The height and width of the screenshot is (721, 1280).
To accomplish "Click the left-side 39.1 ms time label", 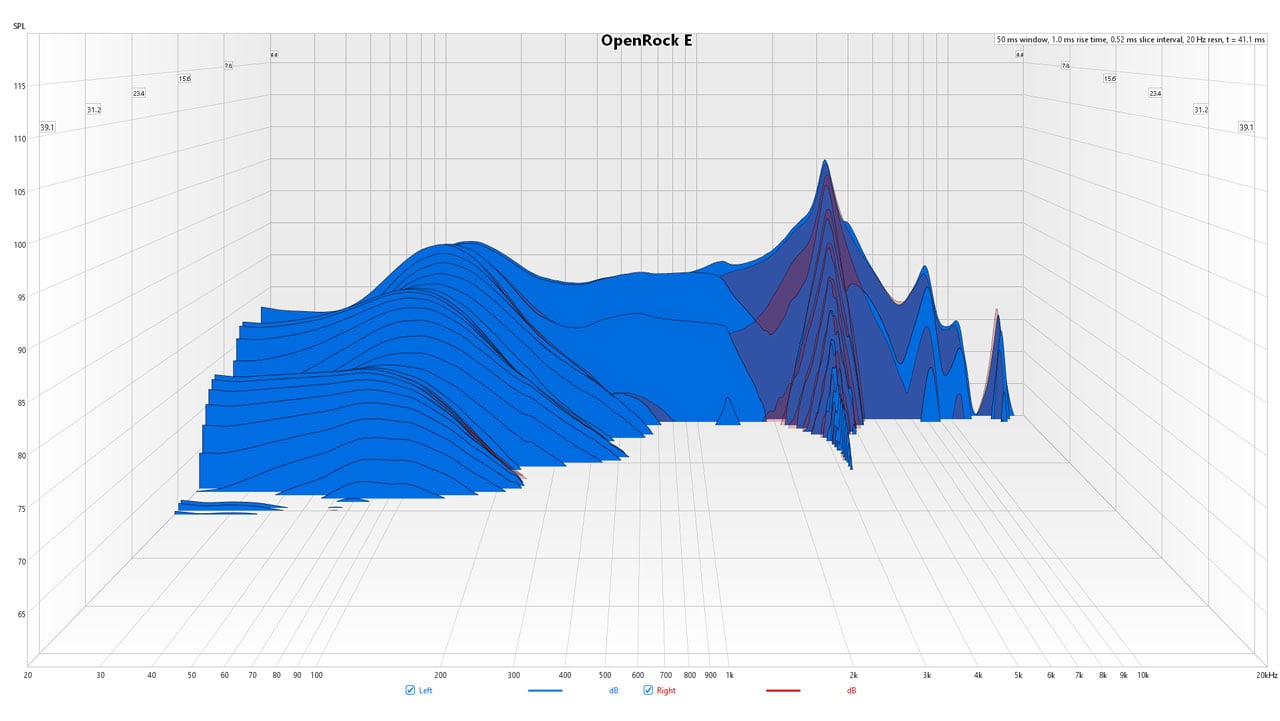I will (47, 128).
